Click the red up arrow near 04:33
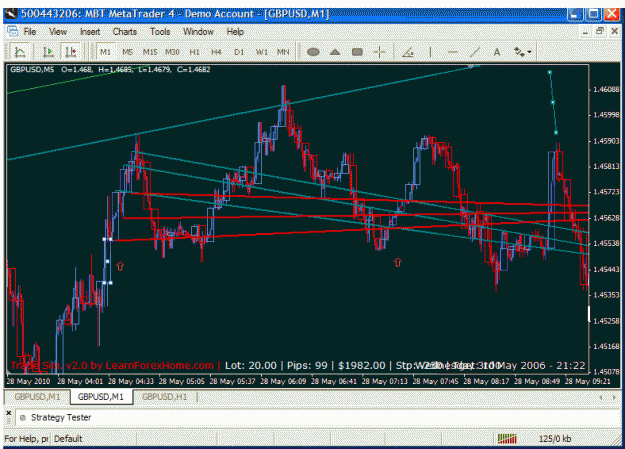The height and width of the screenshot is (449, 625). click(x=120, y=266)
